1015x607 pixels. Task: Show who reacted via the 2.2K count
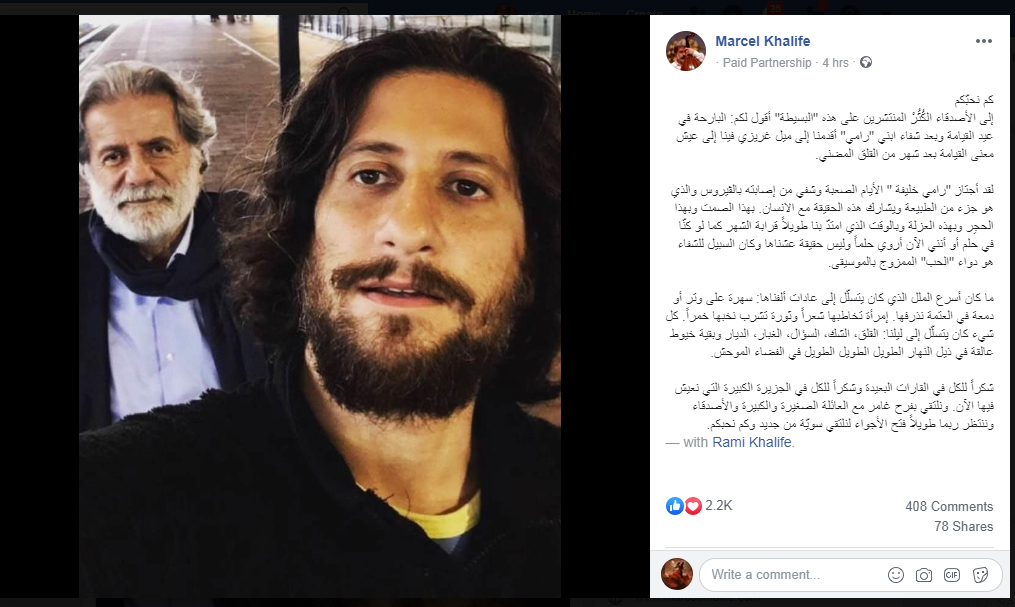[x=719, y=505]
